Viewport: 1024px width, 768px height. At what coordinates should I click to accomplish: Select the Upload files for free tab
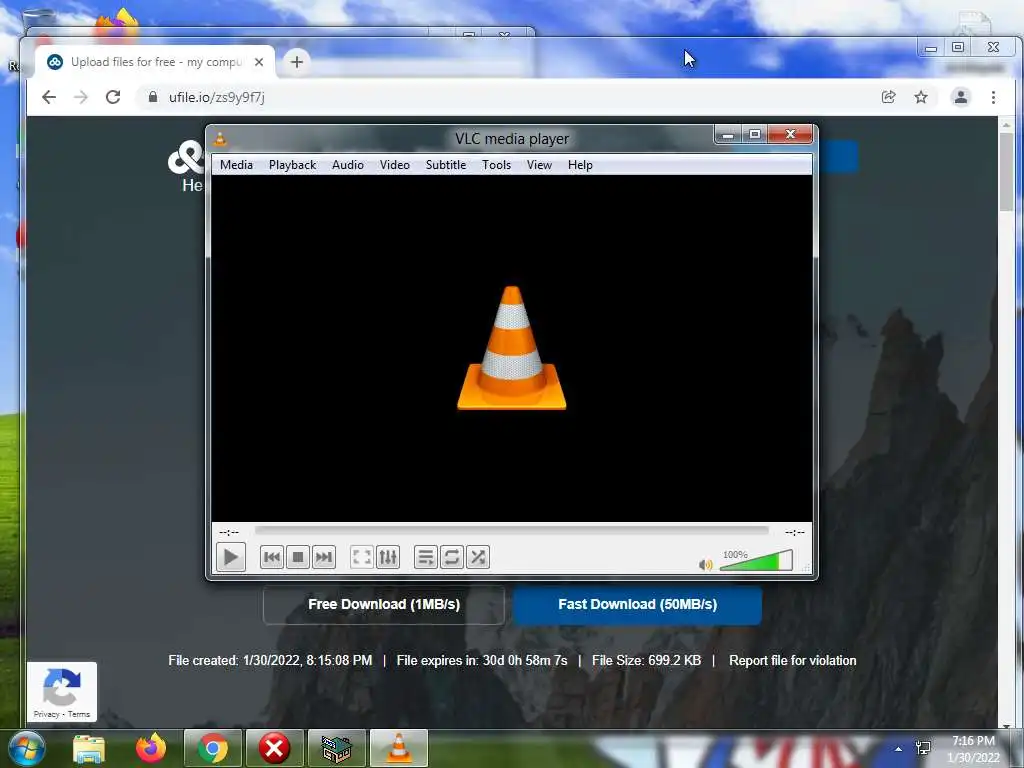[x=155, y=62]
